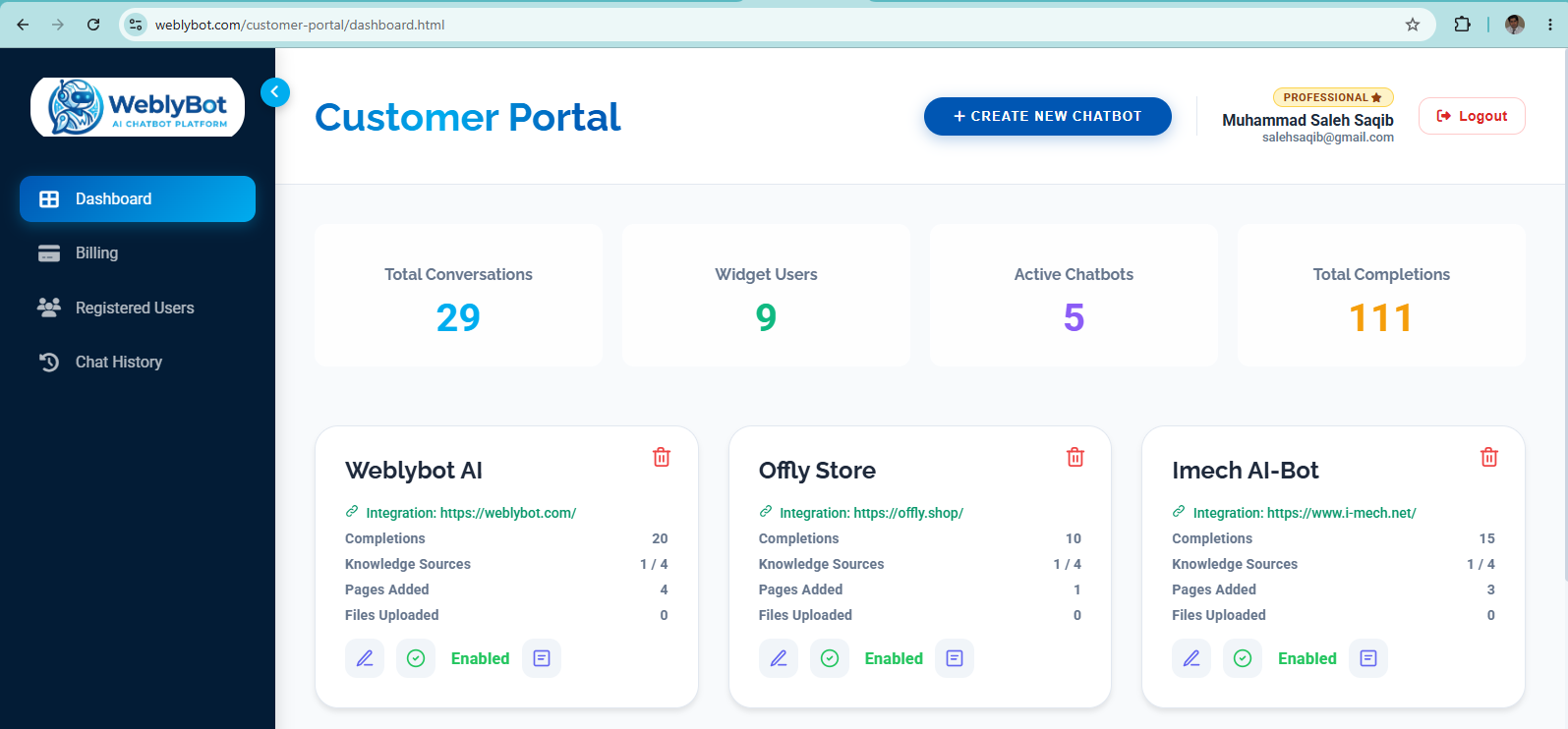Viewport: 1568px width, 729px height.
Task: Click Files Uploaded label on Imech AI-Bot card
Action: pyautogui.click(x=1219, y=615)
